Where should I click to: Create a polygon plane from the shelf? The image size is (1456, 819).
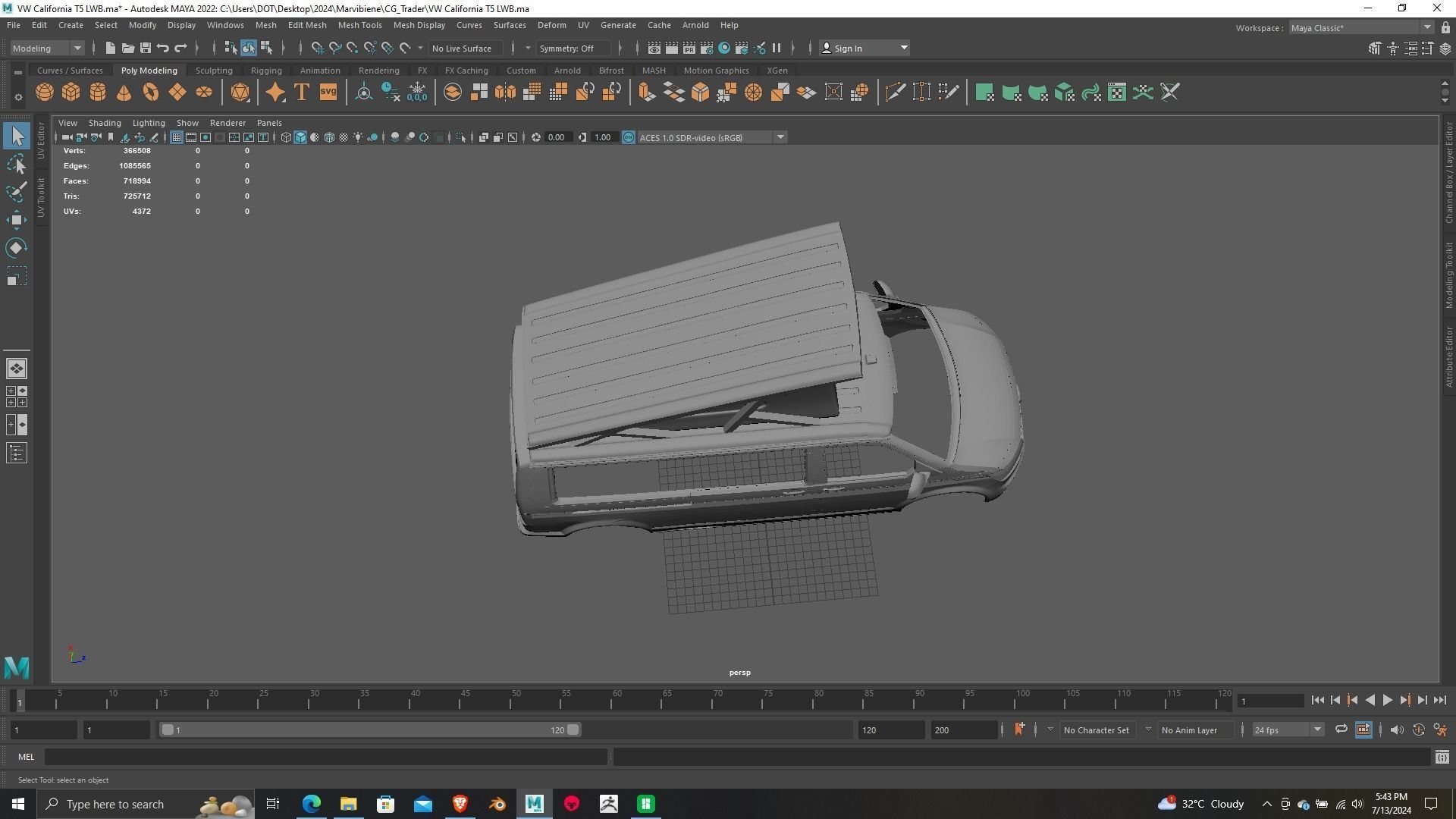tap(177, 93)
